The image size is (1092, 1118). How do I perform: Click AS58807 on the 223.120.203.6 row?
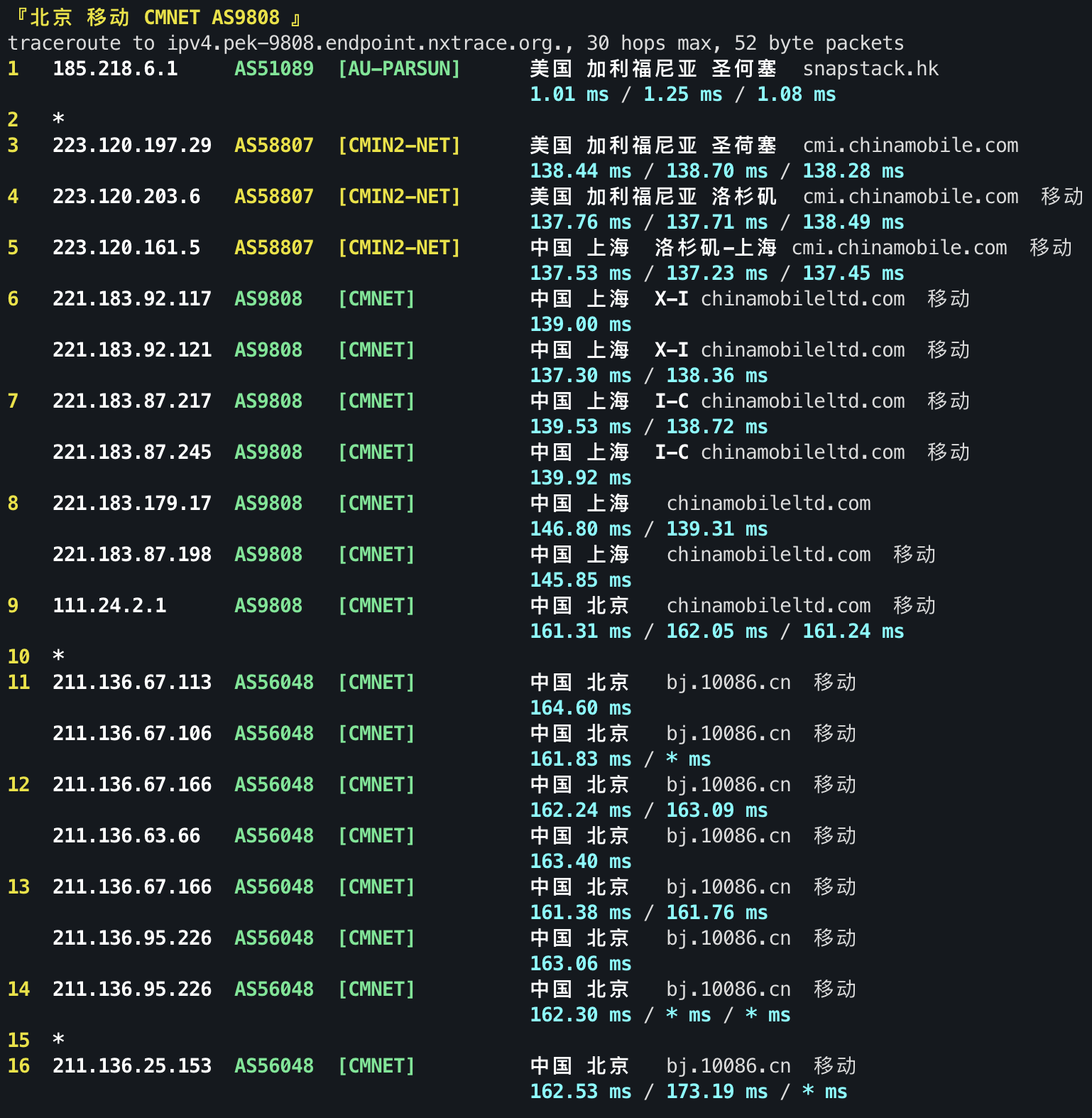[x=274, y=197]
